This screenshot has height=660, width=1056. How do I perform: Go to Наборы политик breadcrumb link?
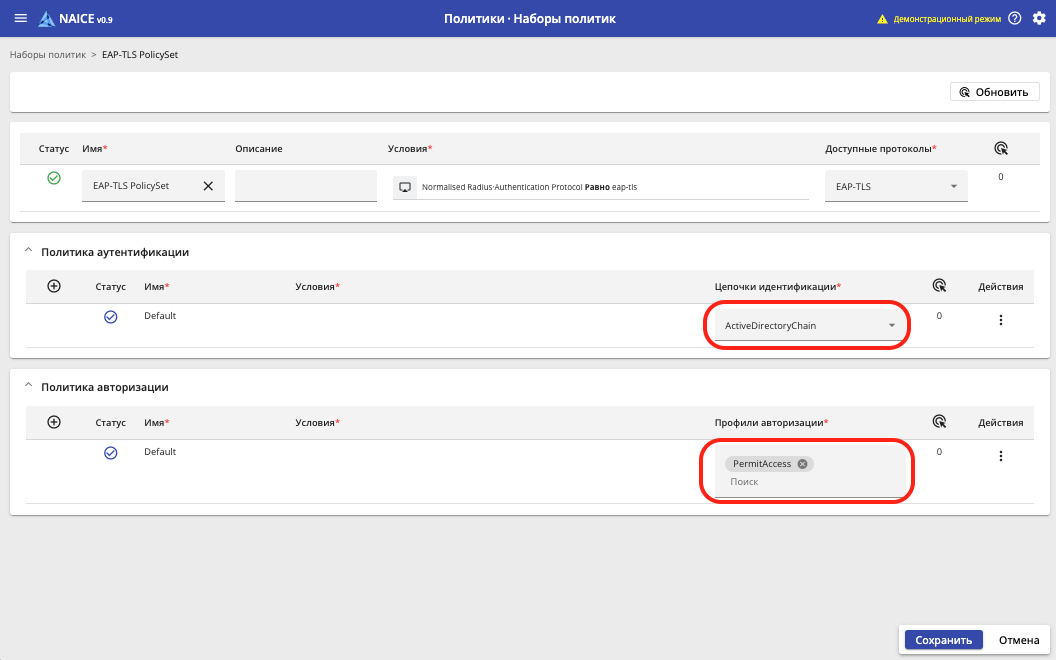(x=48, y=55)
